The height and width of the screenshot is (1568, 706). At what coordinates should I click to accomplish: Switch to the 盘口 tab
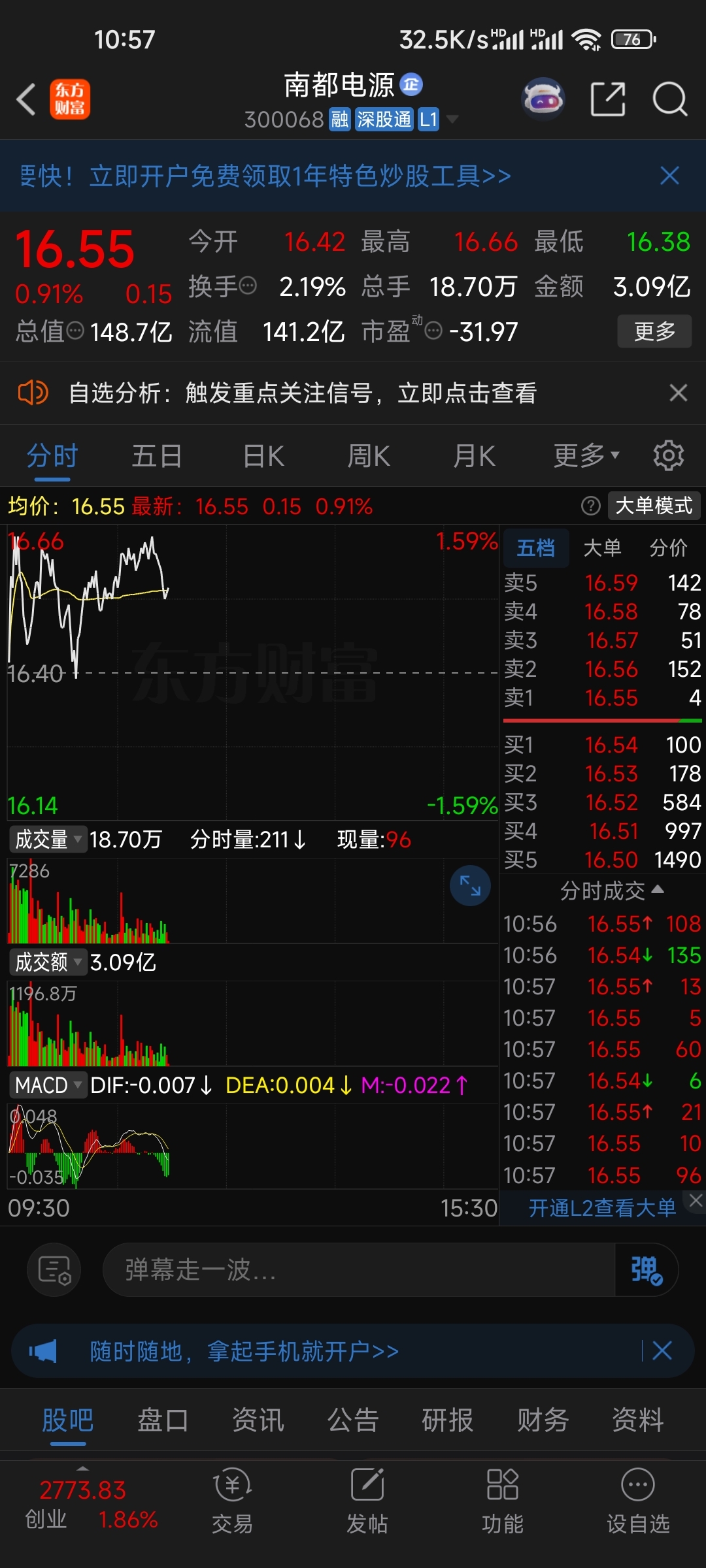click(x=163, y=1420)
